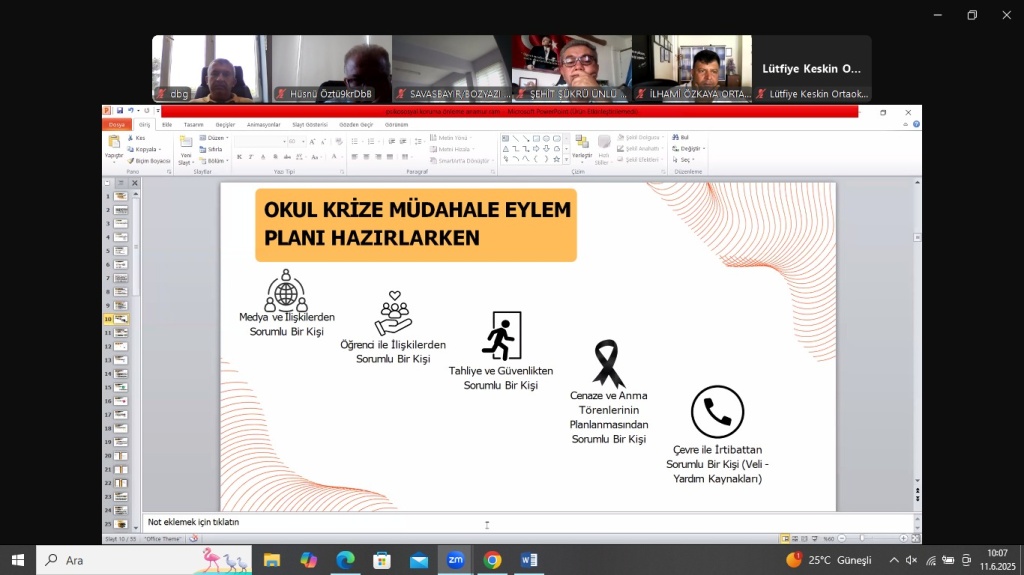1024x575 pixels.
Task: Select the Biçim Boyacısı format painter
Action: tap(151, 160)
